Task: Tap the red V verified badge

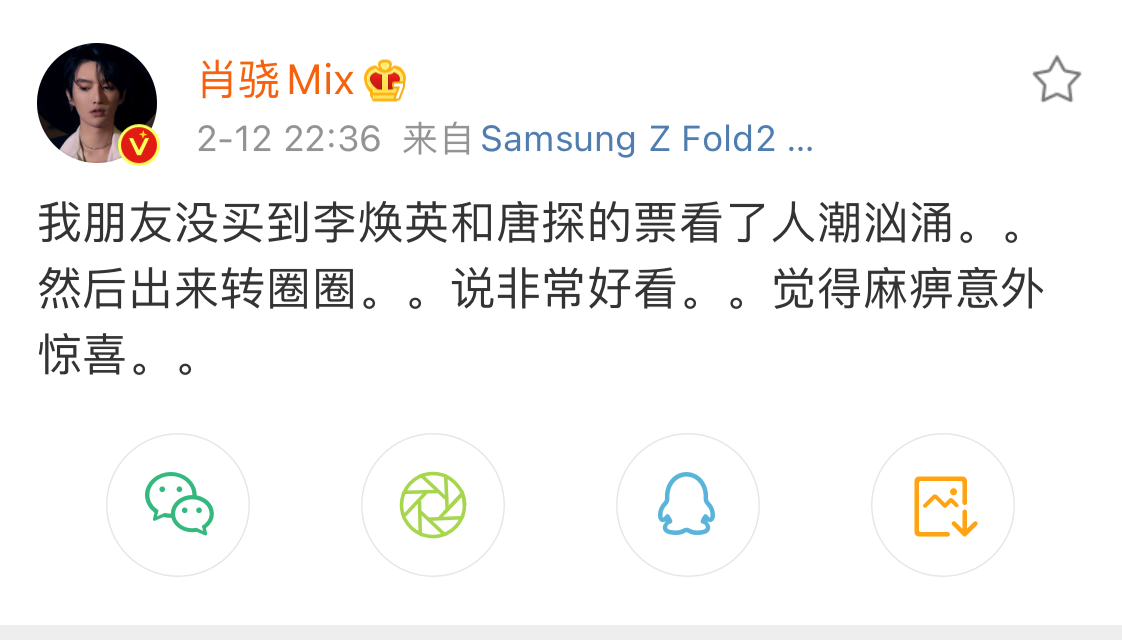Action: [139, 145]
